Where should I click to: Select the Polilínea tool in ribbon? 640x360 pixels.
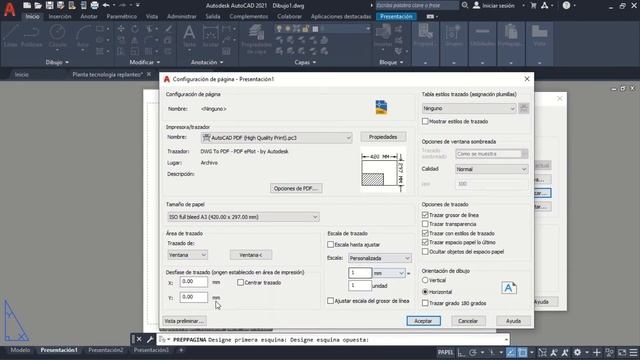(31, 36)
